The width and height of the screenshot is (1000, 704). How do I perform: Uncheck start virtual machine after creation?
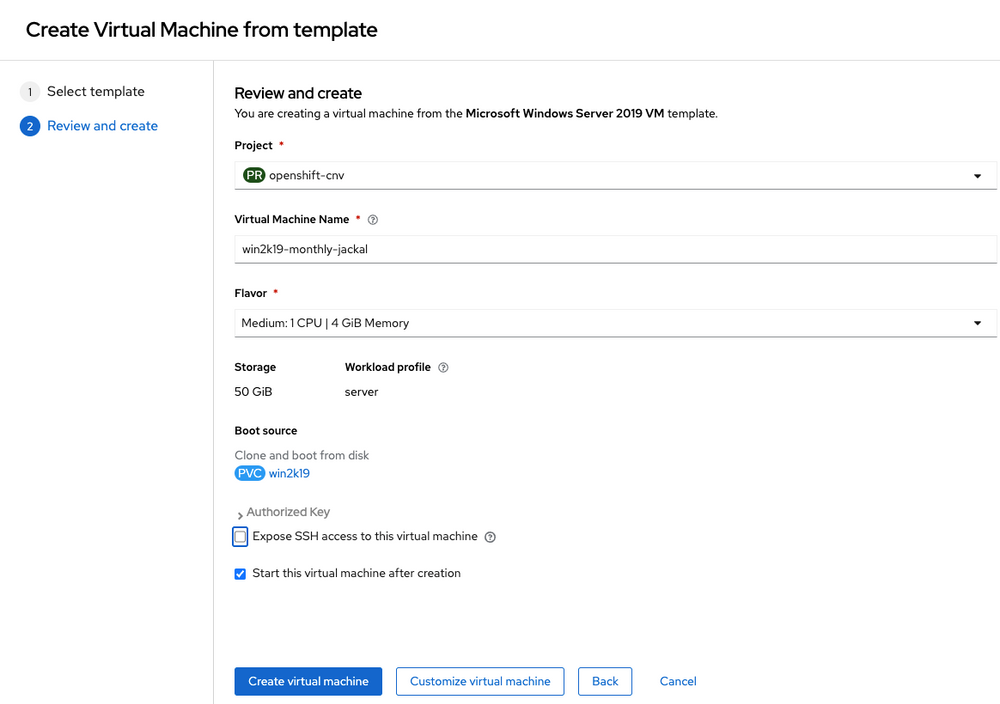[239, 573]
